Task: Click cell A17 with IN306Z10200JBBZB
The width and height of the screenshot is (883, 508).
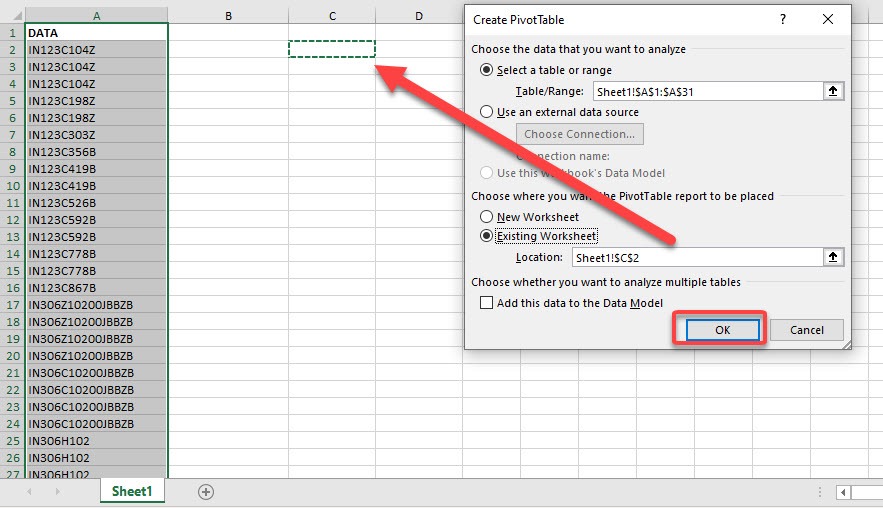Action: (97, 305)
